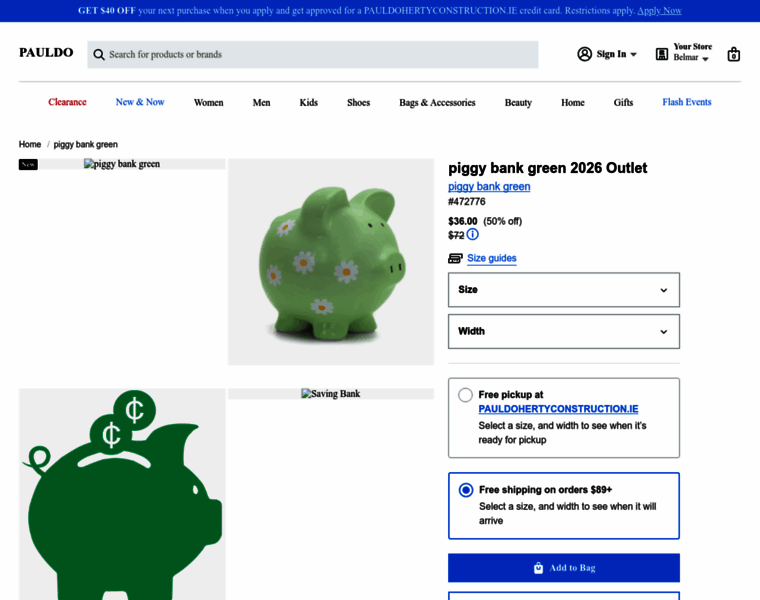The height and width of the screenshot is (600, 760).
Task: Click the Your Store building icon
Action: (x=662, y=54)
